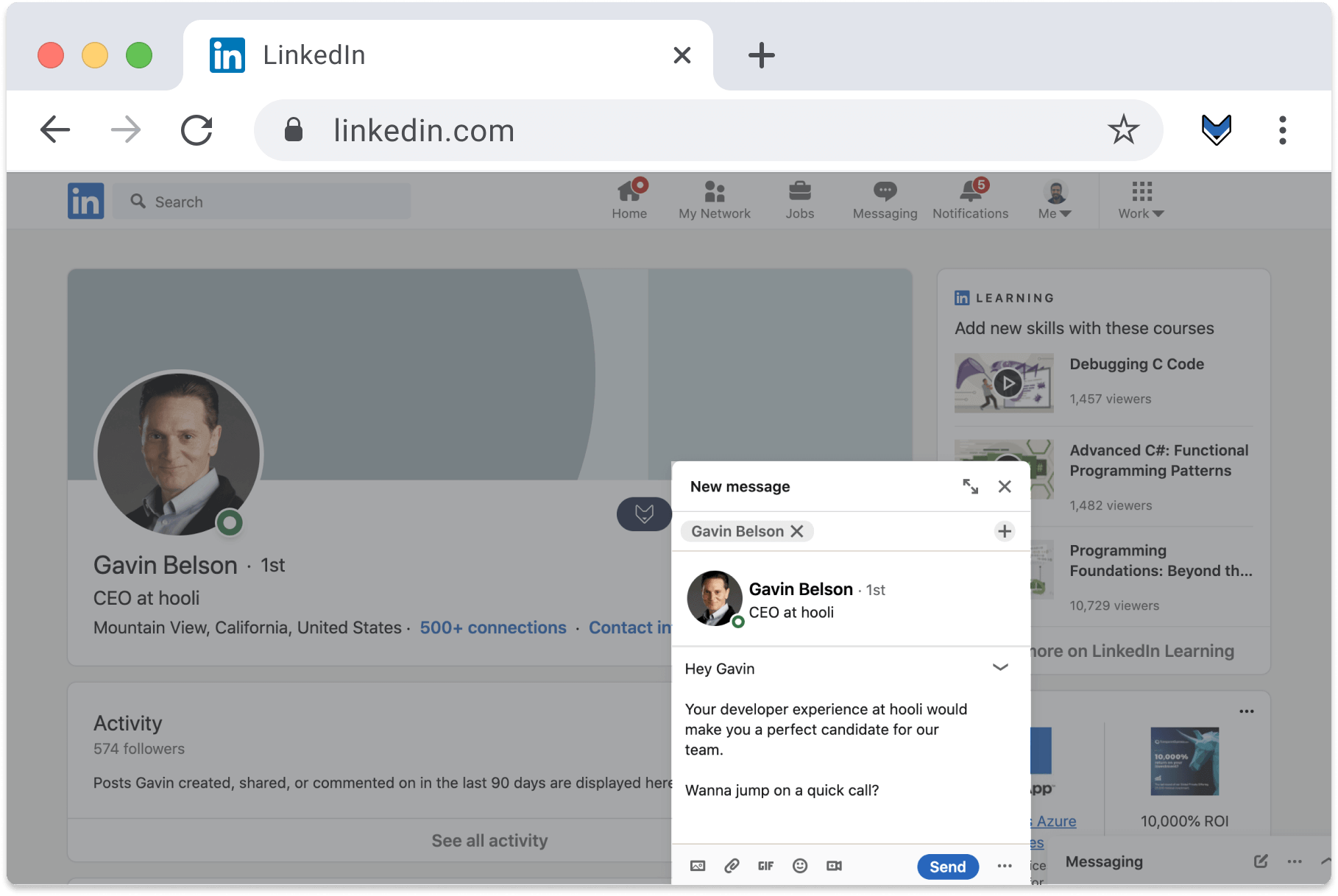
Task: Click the small Gavin Belson avatar in message
Action: coord(715,598)
